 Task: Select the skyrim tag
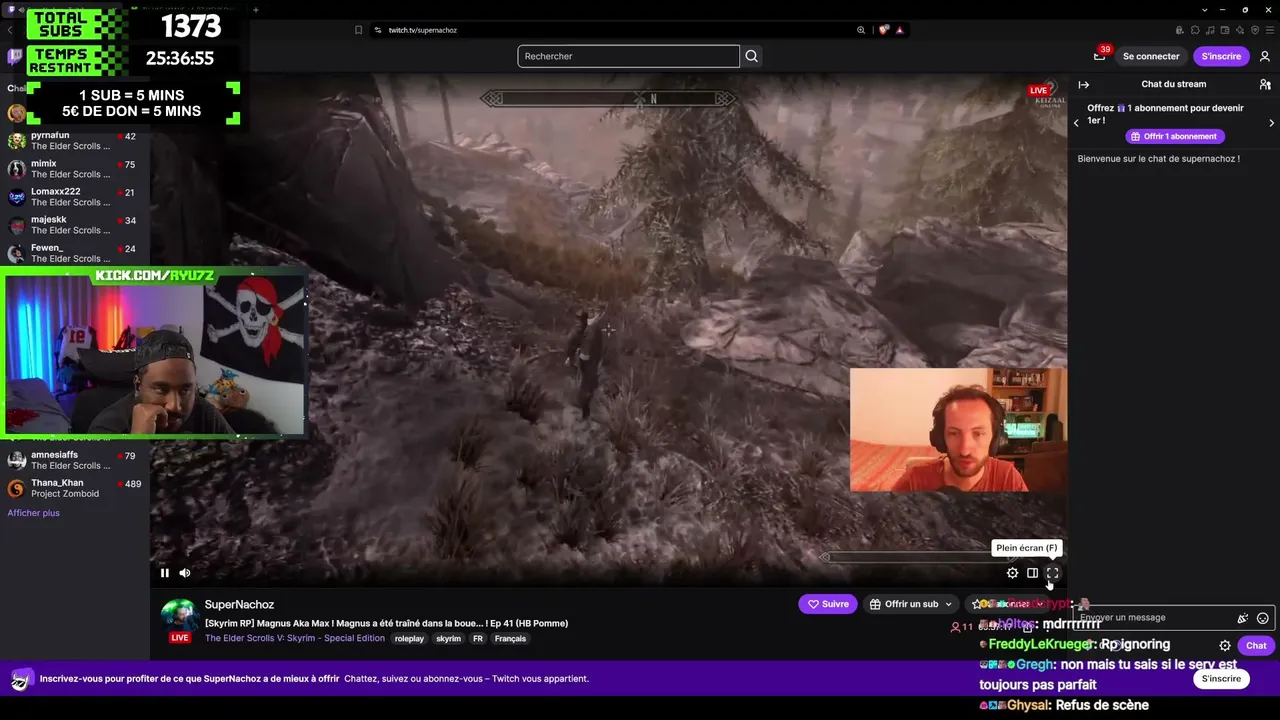coord(449,639)
